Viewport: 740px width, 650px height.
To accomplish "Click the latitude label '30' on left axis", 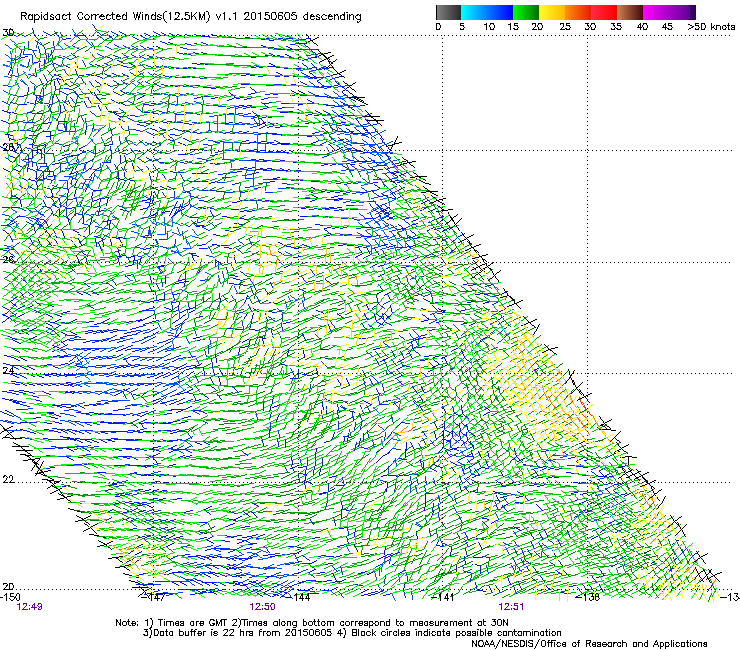I will point(8,33).
